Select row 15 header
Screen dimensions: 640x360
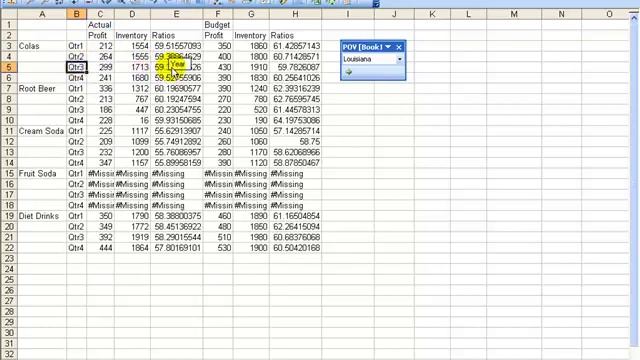click(9, 173)
